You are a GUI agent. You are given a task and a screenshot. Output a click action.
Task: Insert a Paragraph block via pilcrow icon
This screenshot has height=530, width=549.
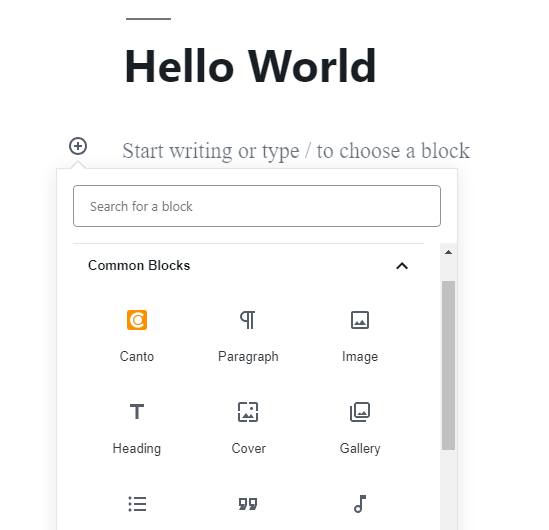pos(248,320)
